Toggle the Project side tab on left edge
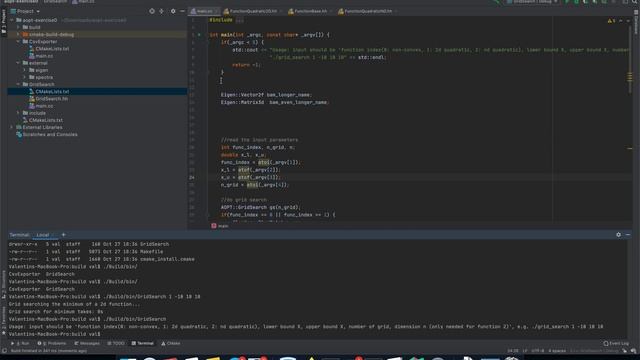Viewport: 640px width, 360px height. 3,22
